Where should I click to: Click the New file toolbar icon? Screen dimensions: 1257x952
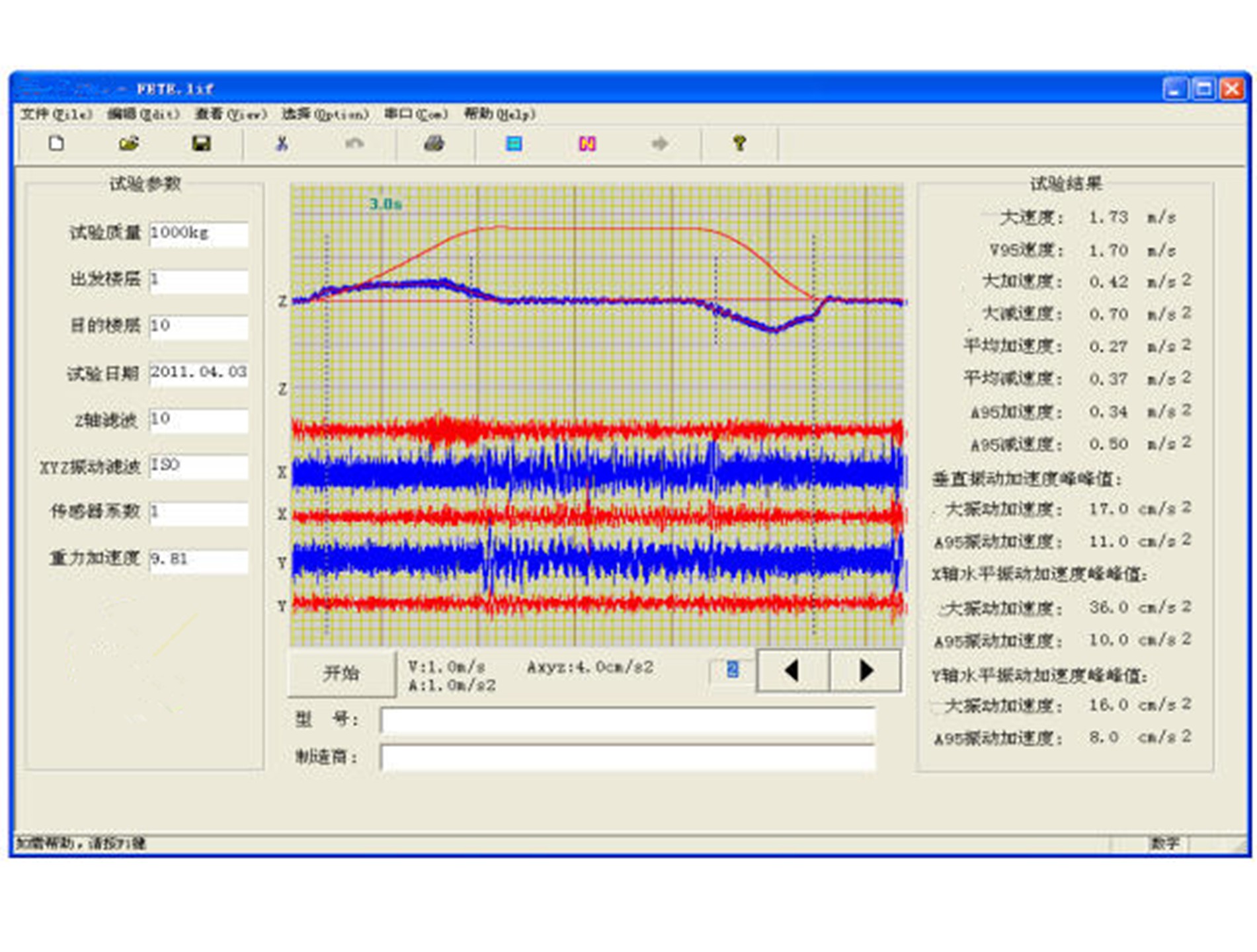pos(56,143)
